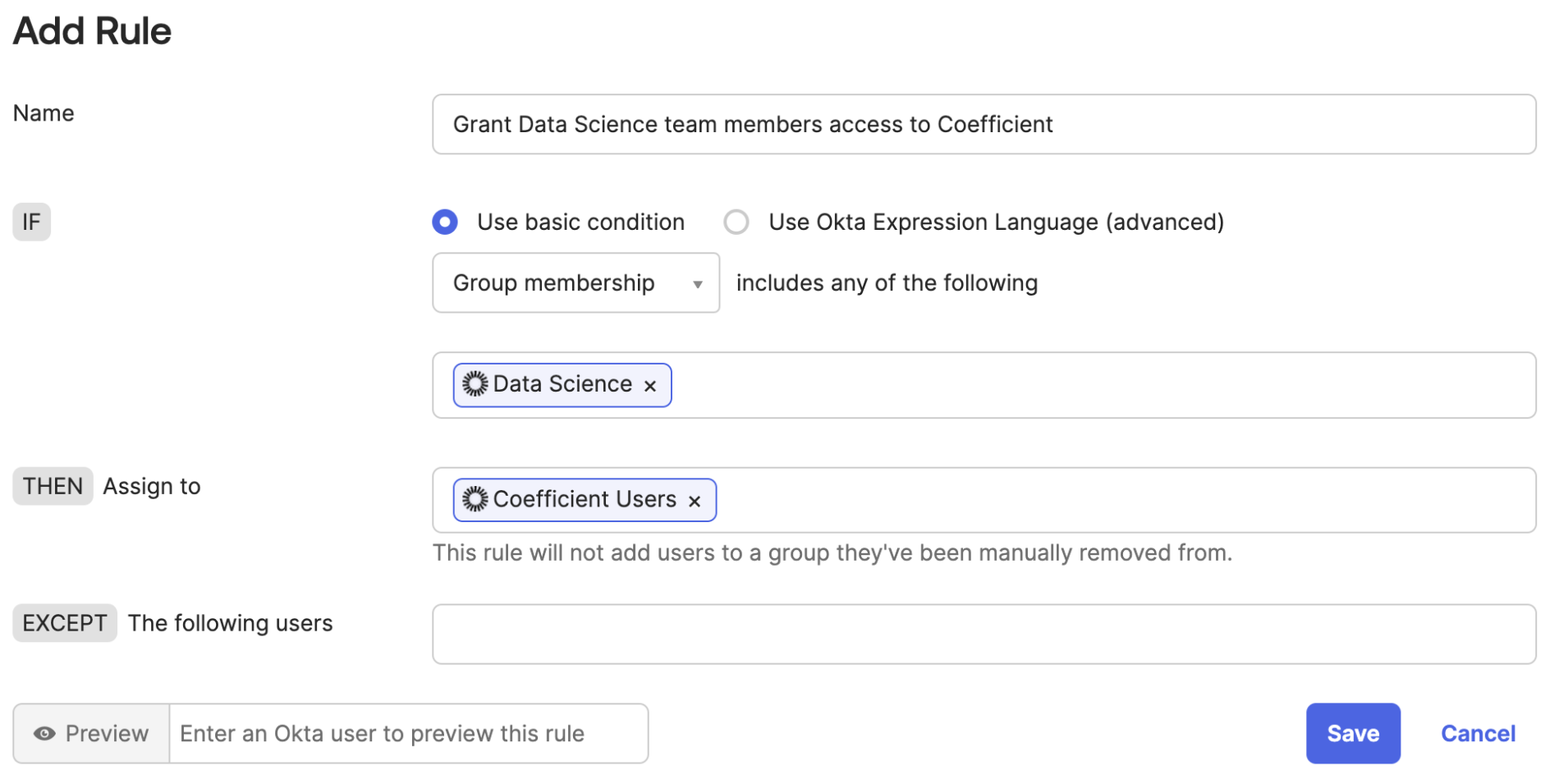Click the IF condition badge

click(x=32, y=222)
